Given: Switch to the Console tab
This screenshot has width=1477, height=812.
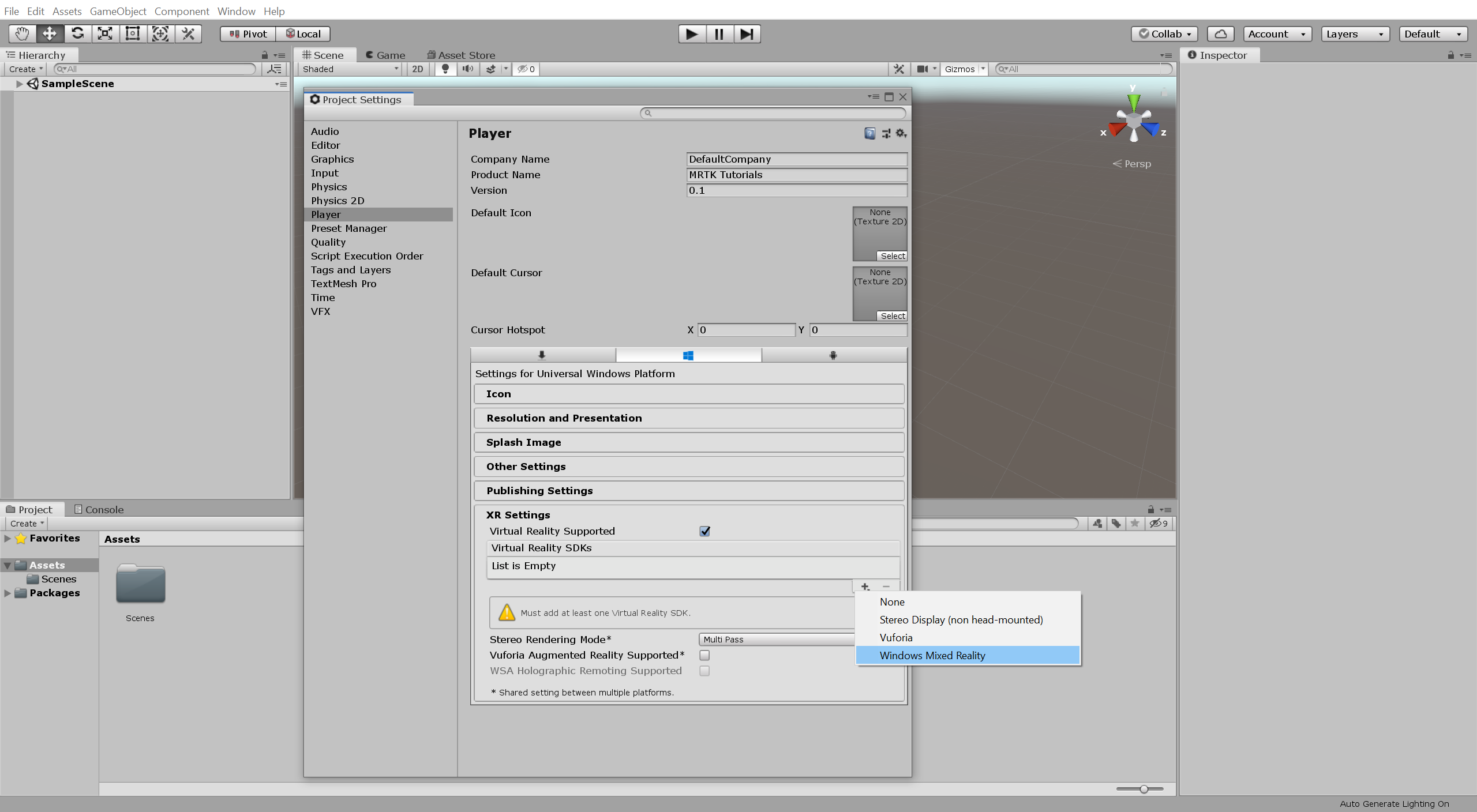Looking at the screenshot, I should tap(99, 510).
